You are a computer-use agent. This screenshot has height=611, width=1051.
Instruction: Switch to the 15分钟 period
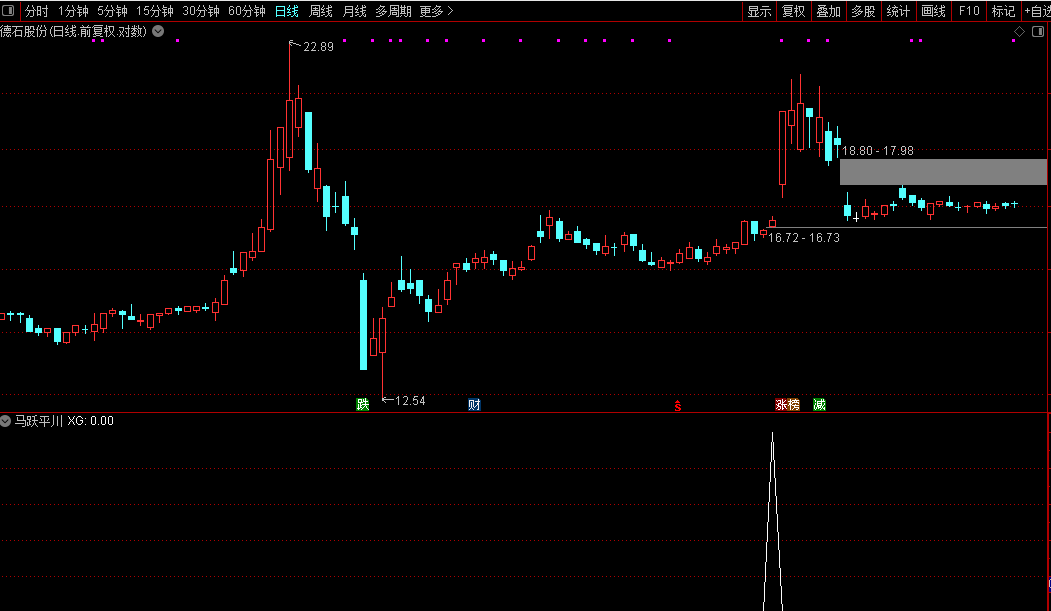click(x=155, y=11)
